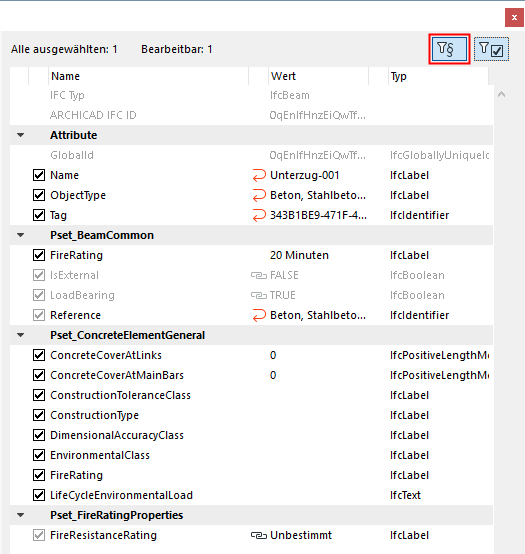Click the TRUE value of LoadBearing

pos(283,295)
